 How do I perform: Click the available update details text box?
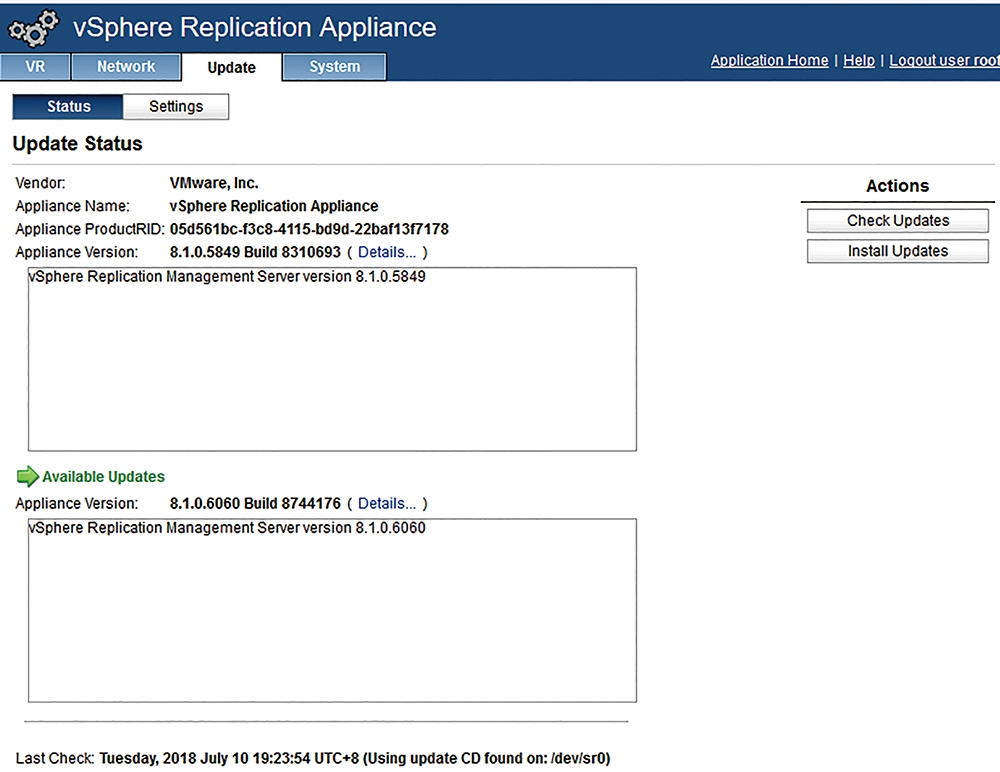[332, 611]
